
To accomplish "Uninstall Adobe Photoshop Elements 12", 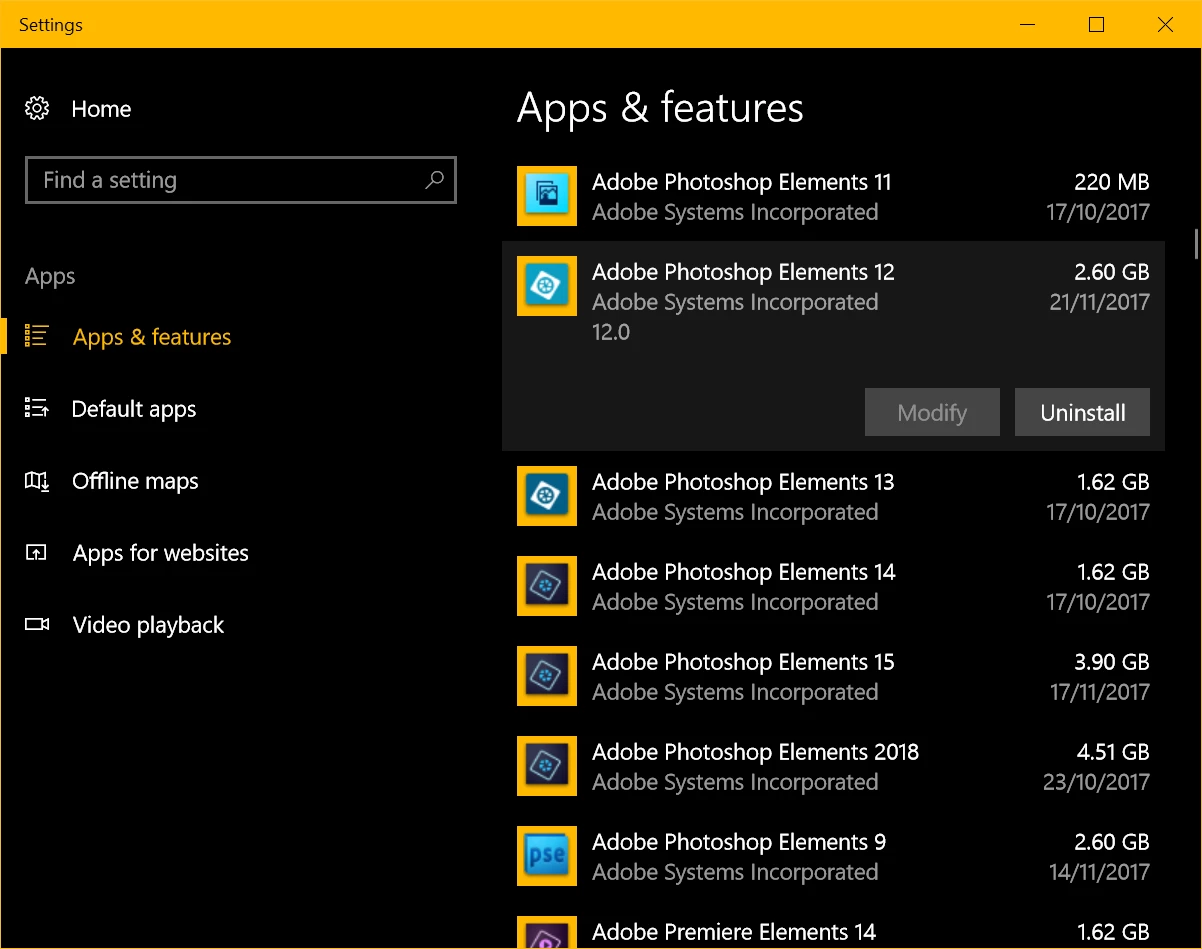I will click(x=1082, y=412).
